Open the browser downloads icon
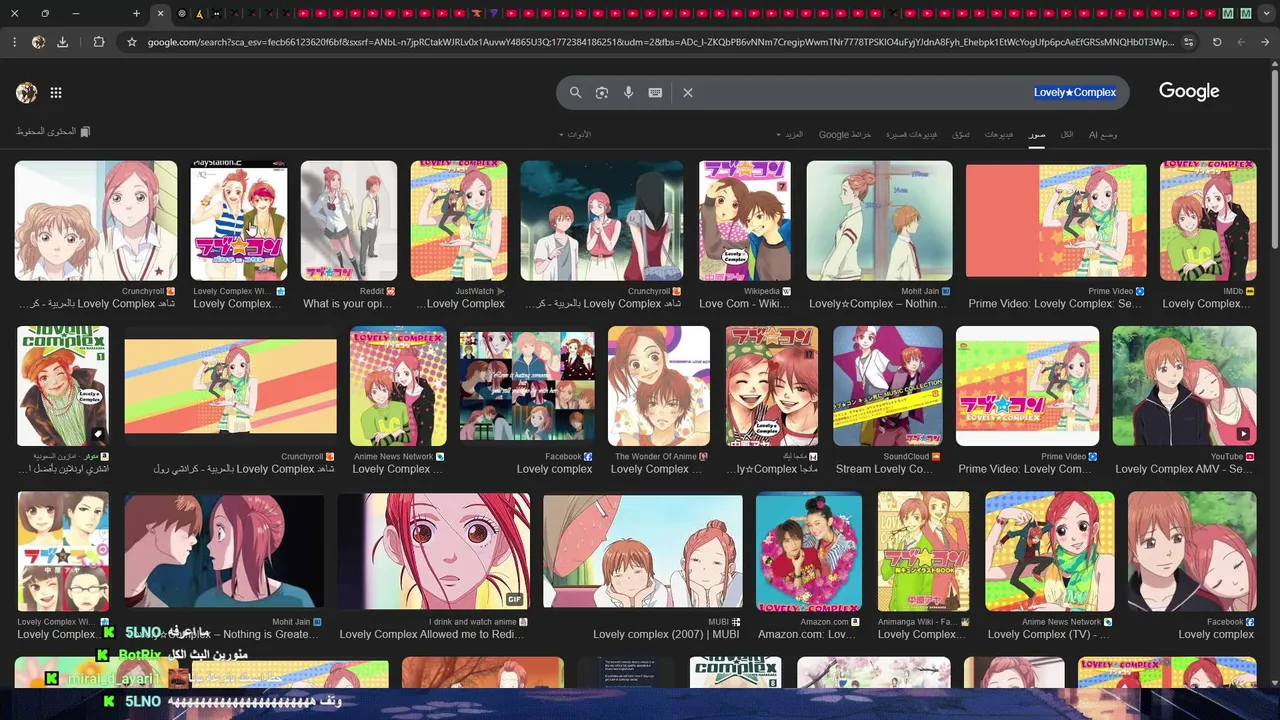Screen dimensions: 1280x720 tap(62, 42)
